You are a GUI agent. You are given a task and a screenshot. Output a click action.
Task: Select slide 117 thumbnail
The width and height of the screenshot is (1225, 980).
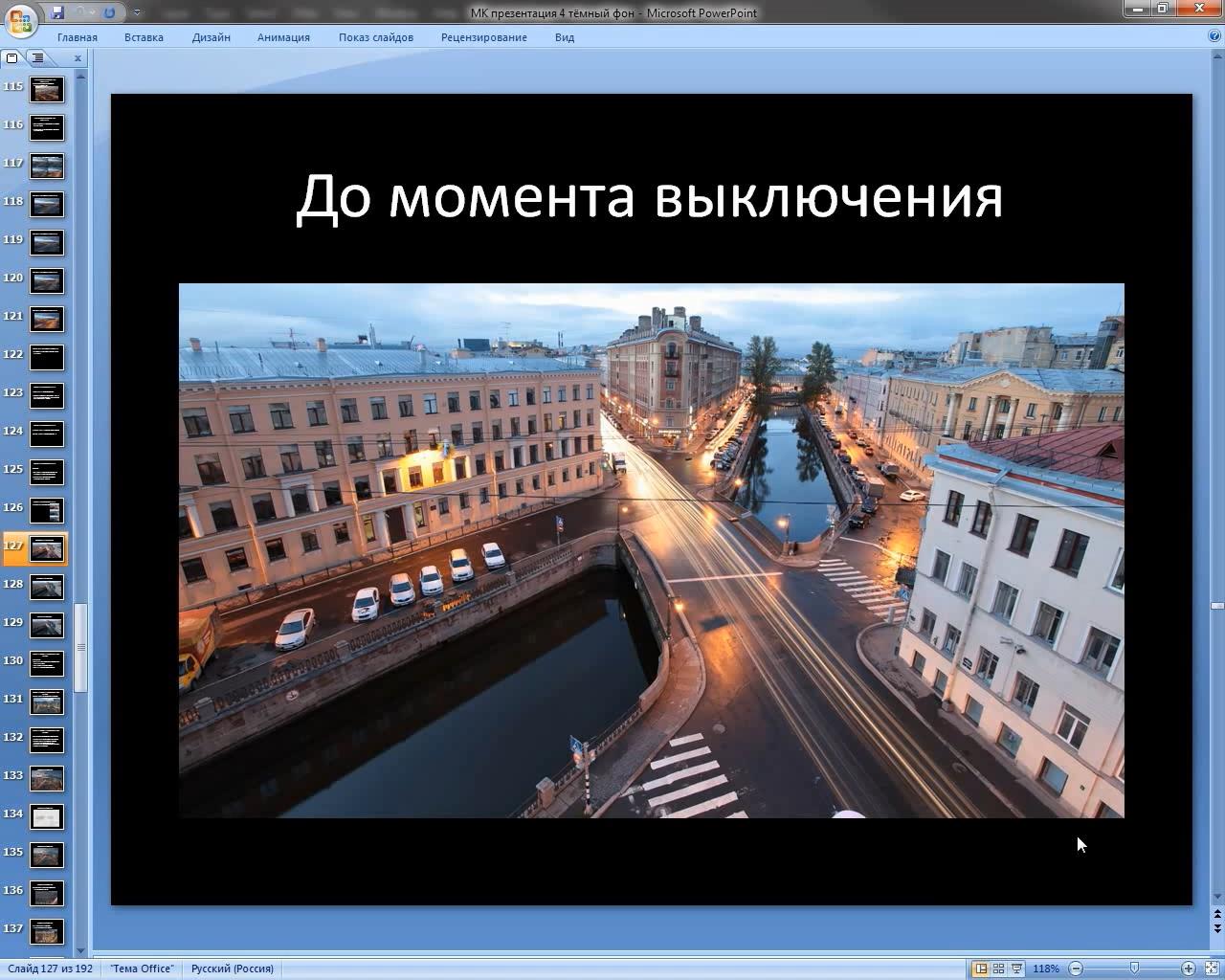tap(47, 166)
